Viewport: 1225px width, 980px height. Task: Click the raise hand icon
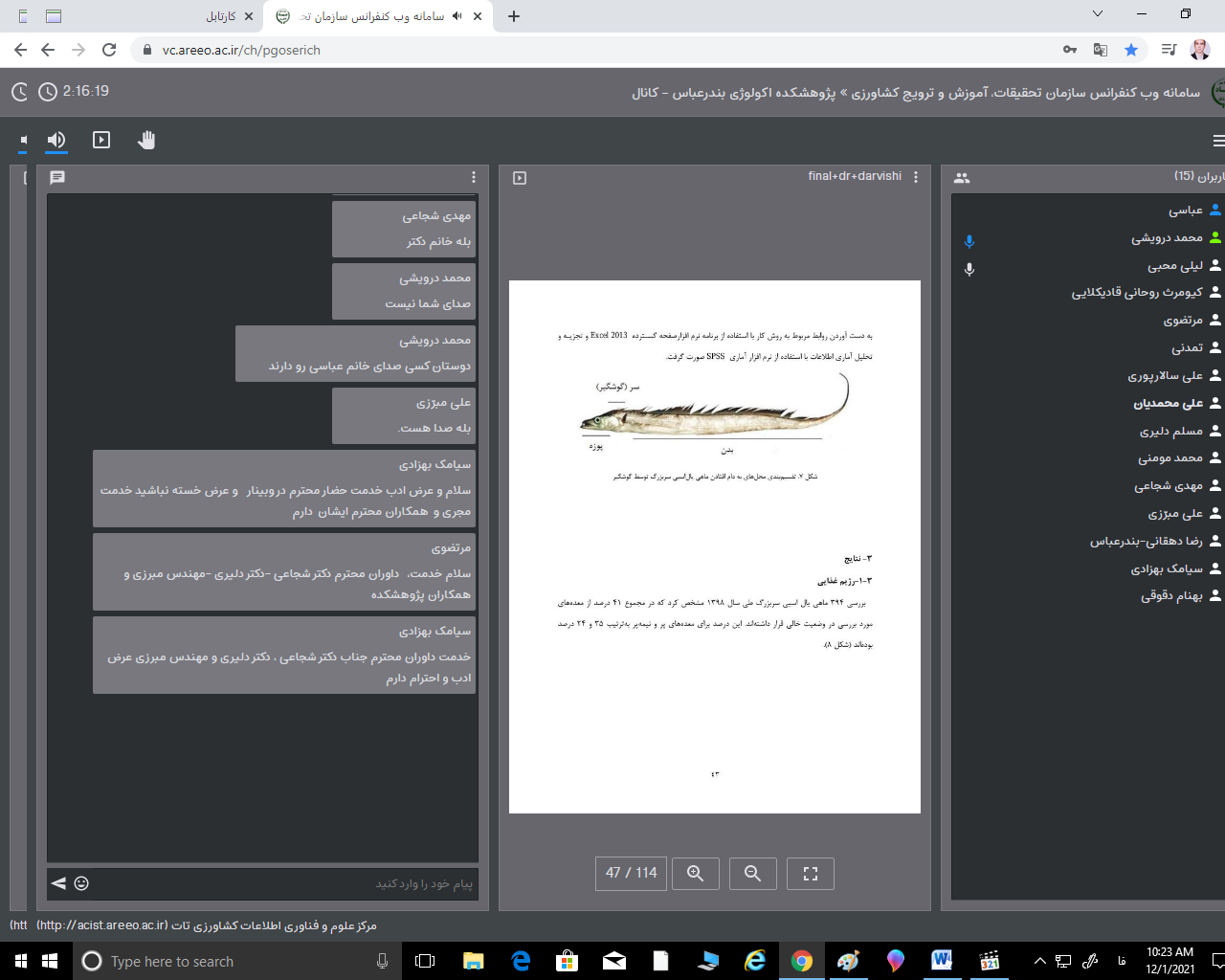click(x=145, y=141)
